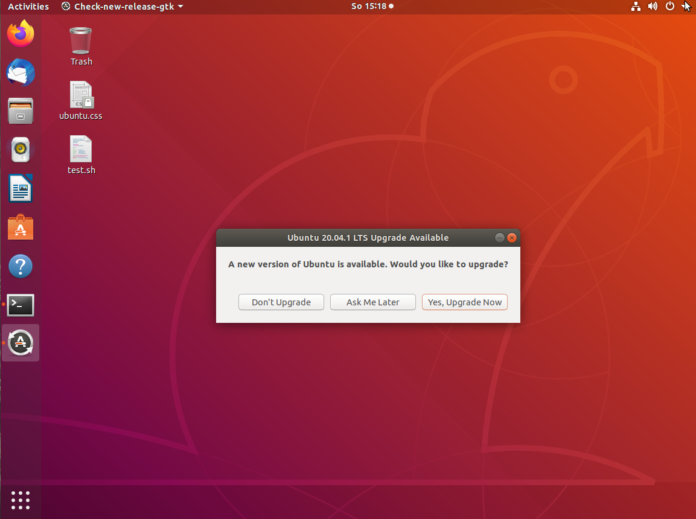Click Ask Me Later button
Viewport: 696px width, 519px height.
[373, 302]
